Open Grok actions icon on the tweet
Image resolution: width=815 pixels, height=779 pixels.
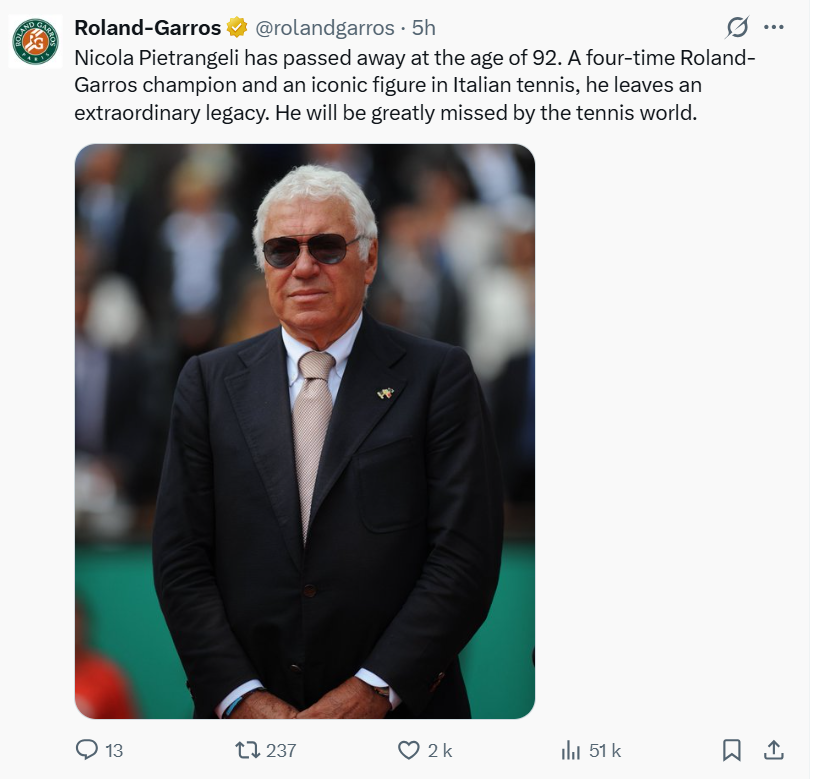pyautogui.click(x=738, y=27)
